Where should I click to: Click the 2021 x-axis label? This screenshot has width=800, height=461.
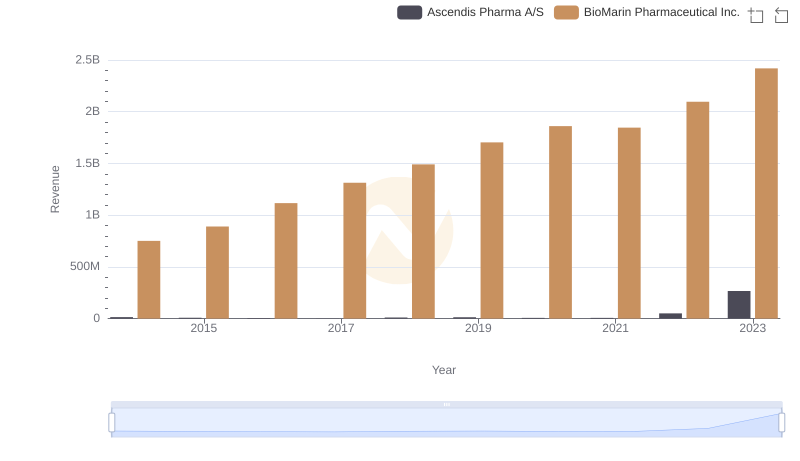click(x=615, y=328)
